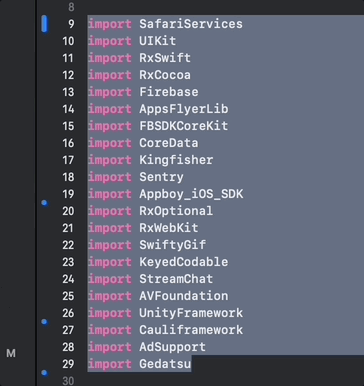Click line number 22 in gutter
Screen dimensions: 364x386
68,245
